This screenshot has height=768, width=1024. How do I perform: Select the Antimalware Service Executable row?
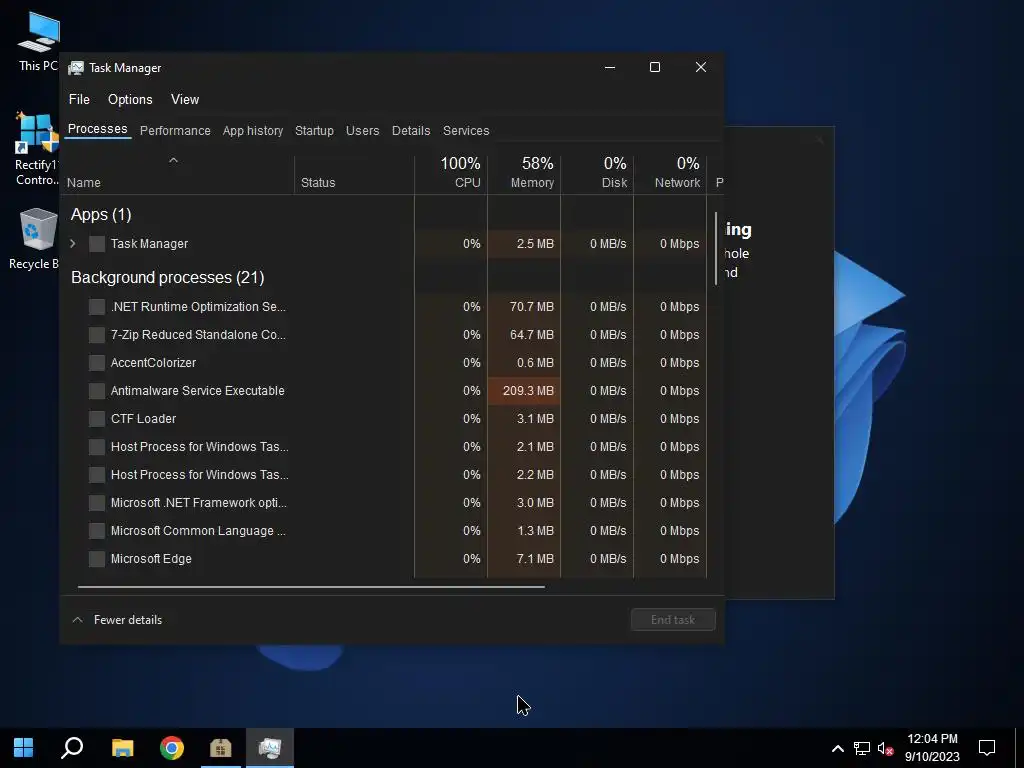(383, 391)
